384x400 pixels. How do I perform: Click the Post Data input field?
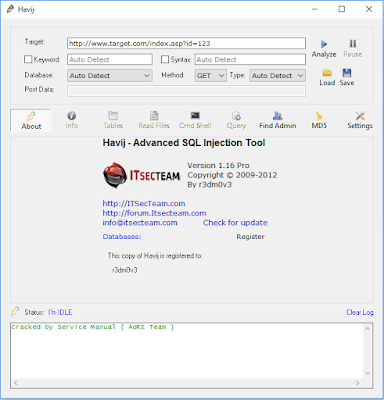click(186, 91)
